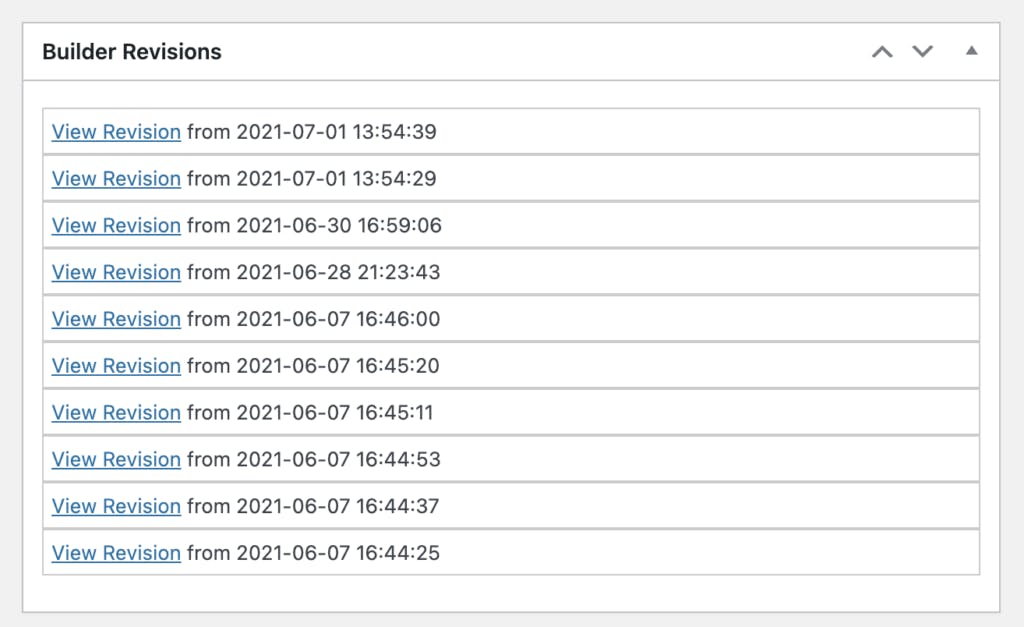This screenshot has height=627, width=1024.
Task: Open View Revision link for 2021-07-01 13:54:29
Action: click(116, 179)
